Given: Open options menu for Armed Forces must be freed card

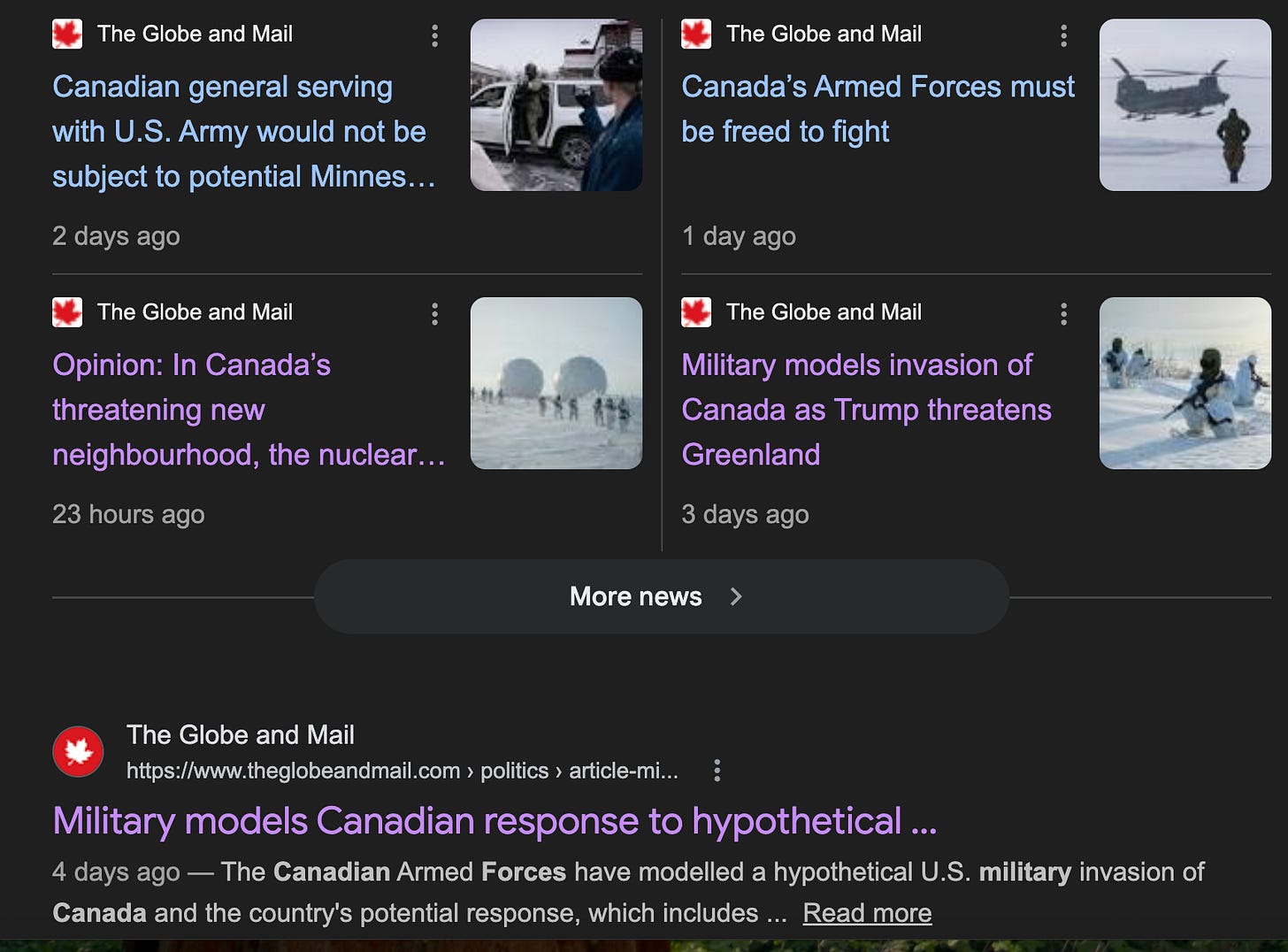Looking at the screenshot, I should pos(1063,35).
